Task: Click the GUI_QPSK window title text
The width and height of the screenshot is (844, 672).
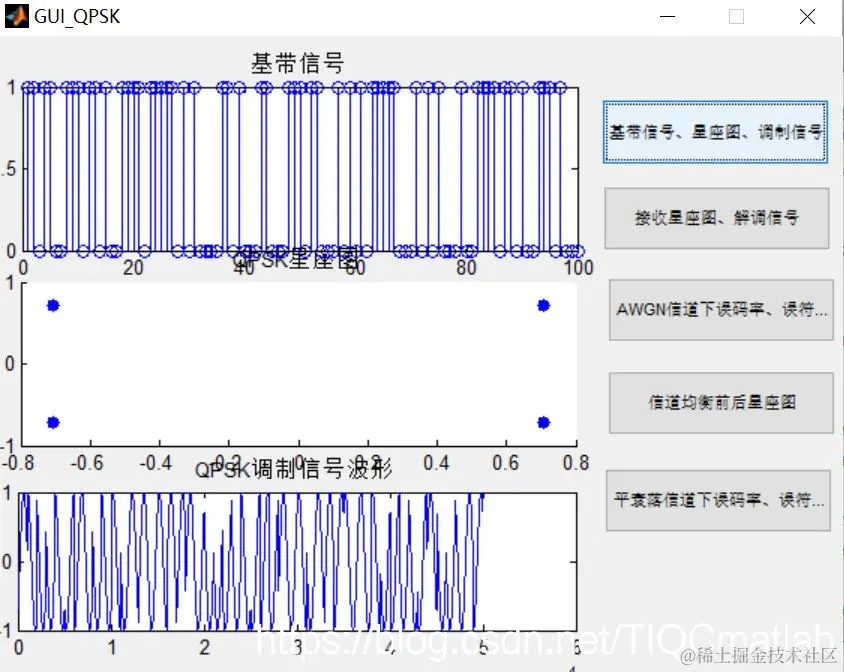Action: click(x=75, y=15)
